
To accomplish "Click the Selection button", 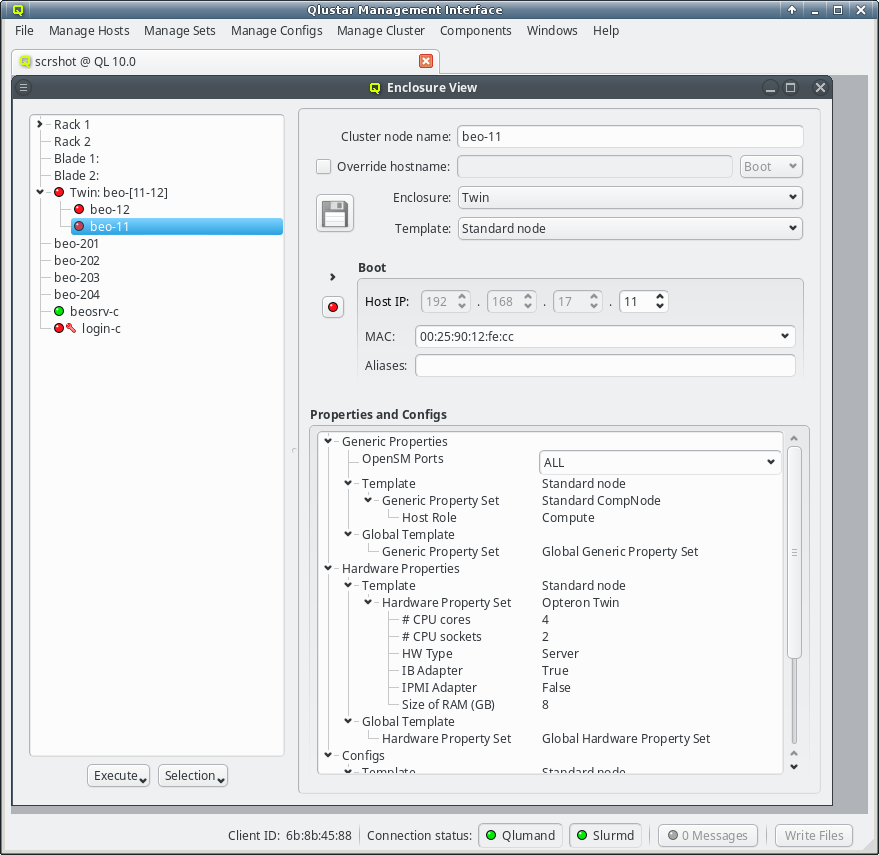I will pos(193,776).
